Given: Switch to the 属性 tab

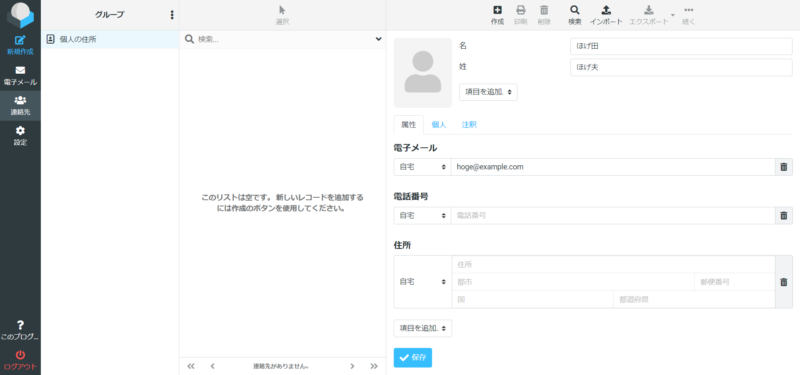Looking at the screenshot, I should pos(409,124).
